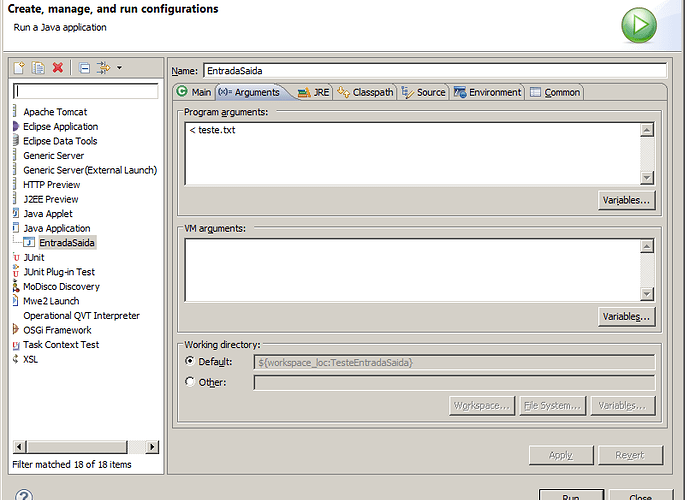Select the XSL icon

[16, 359]
